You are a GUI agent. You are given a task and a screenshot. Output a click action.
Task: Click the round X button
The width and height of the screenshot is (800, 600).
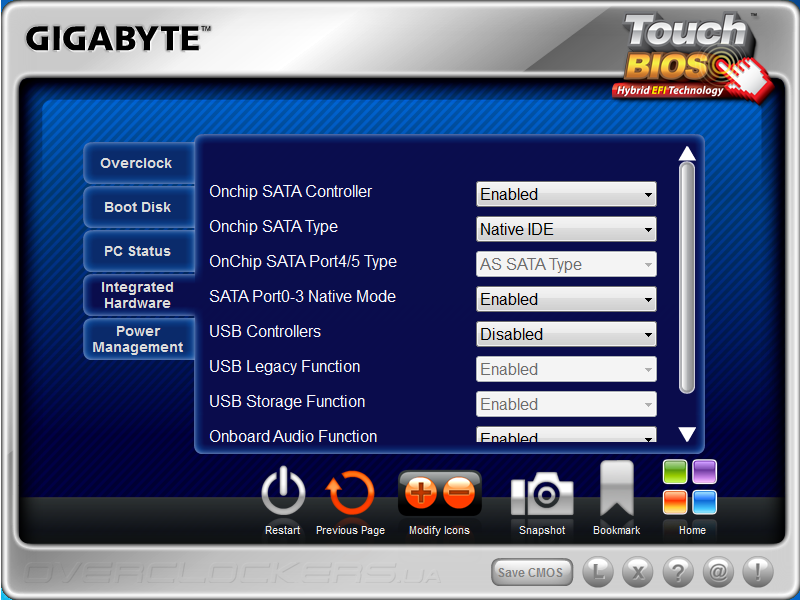[638, 571]
